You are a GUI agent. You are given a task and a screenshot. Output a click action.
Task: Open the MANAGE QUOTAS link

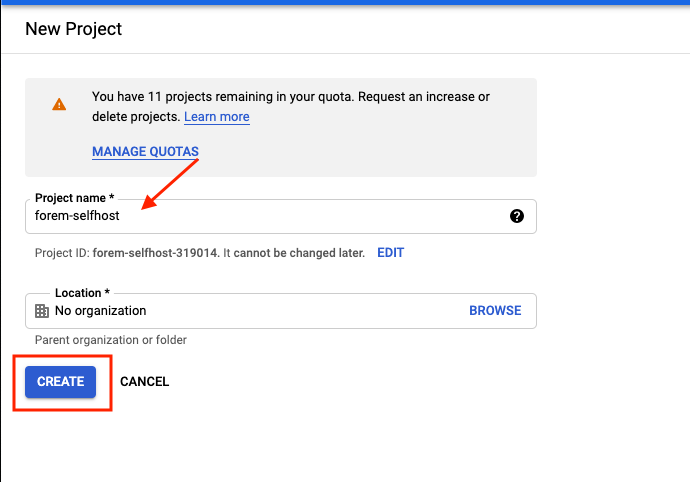coord(145,151)
